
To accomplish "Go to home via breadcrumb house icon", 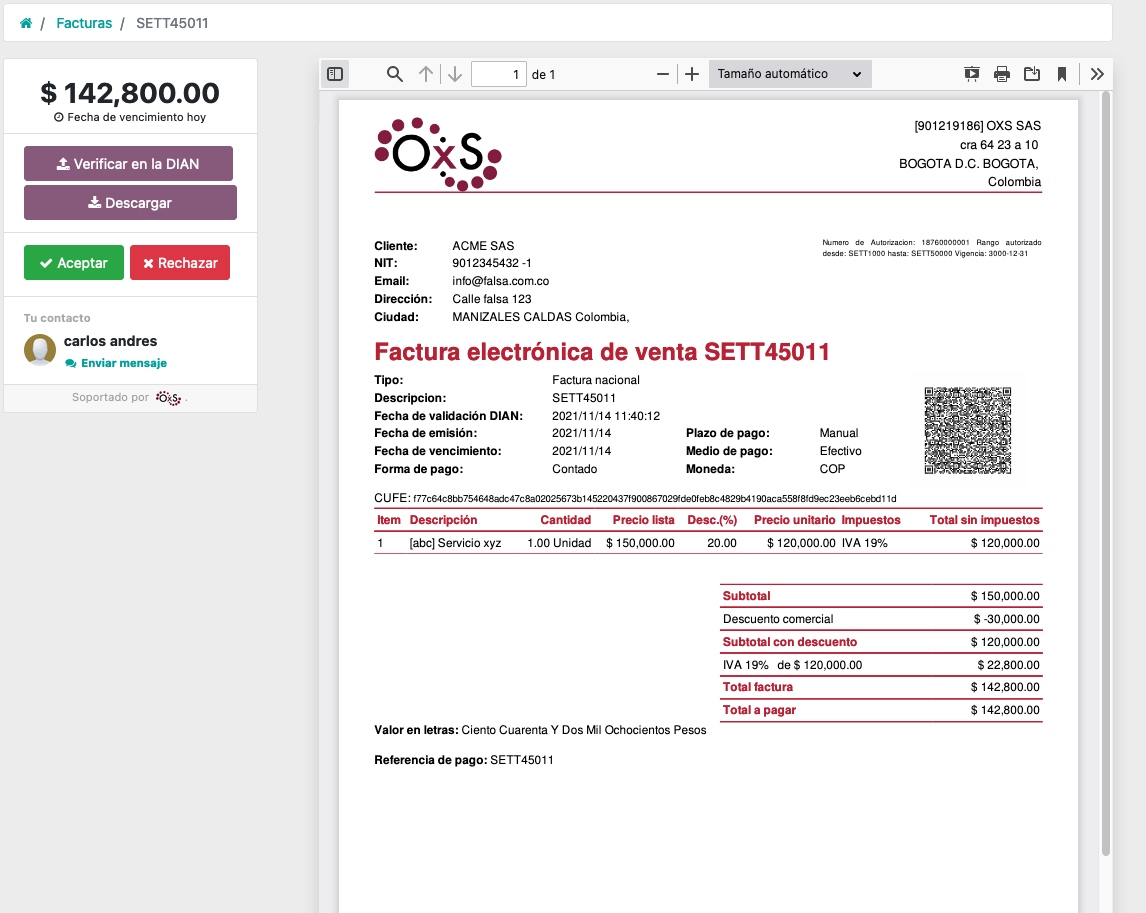I will [x=26, y=23].
